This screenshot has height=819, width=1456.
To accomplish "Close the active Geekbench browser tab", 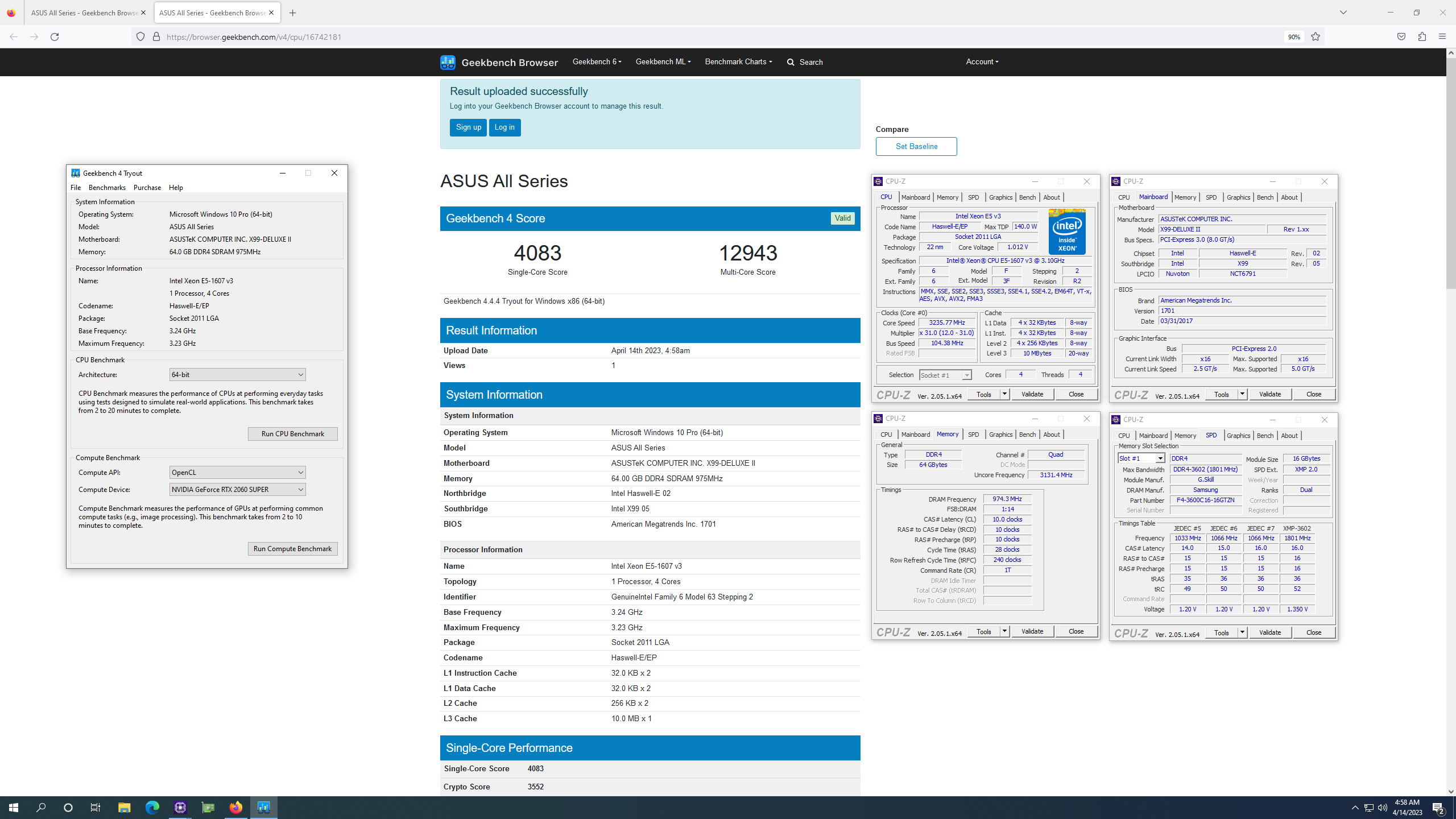I will (271, 13).
